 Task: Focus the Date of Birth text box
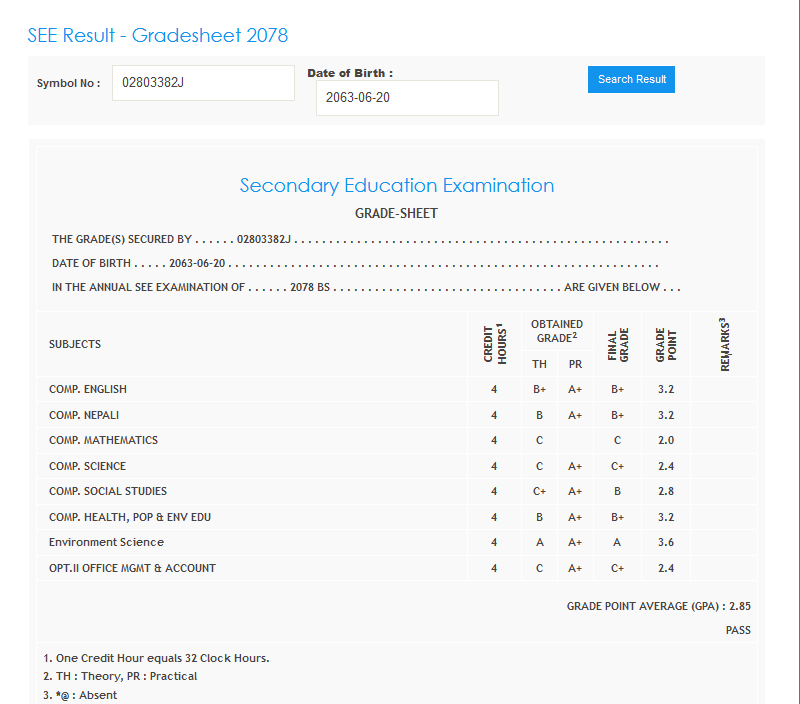click(x=407, y=98)
